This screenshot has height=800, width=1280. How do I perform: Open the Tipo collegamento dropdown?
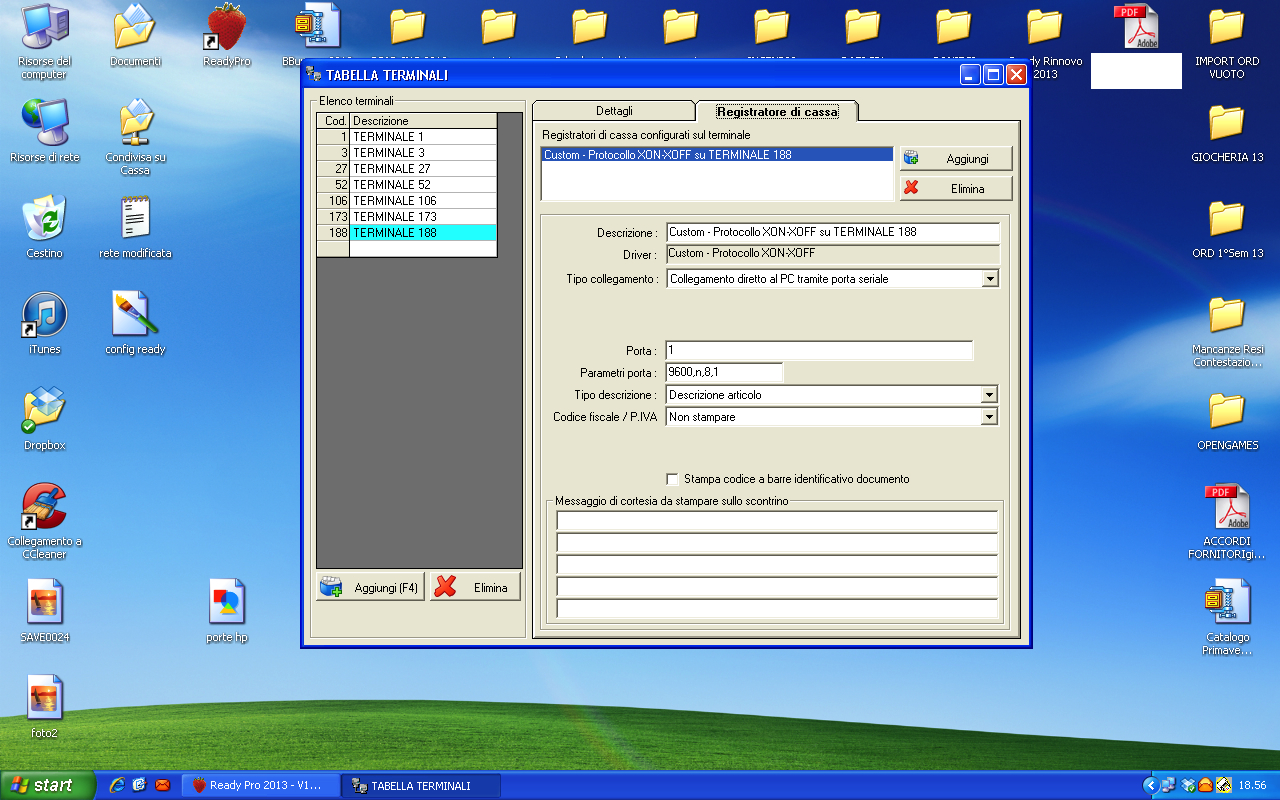click(990, 279)
